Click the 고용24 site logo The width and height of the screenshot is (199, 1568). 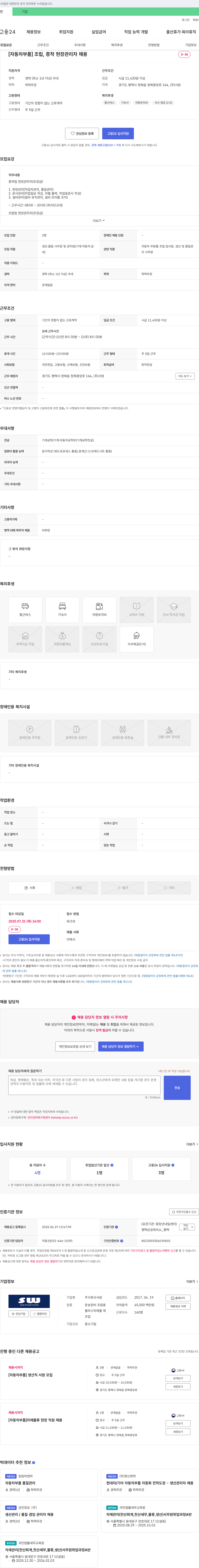(x=8, y=32)
